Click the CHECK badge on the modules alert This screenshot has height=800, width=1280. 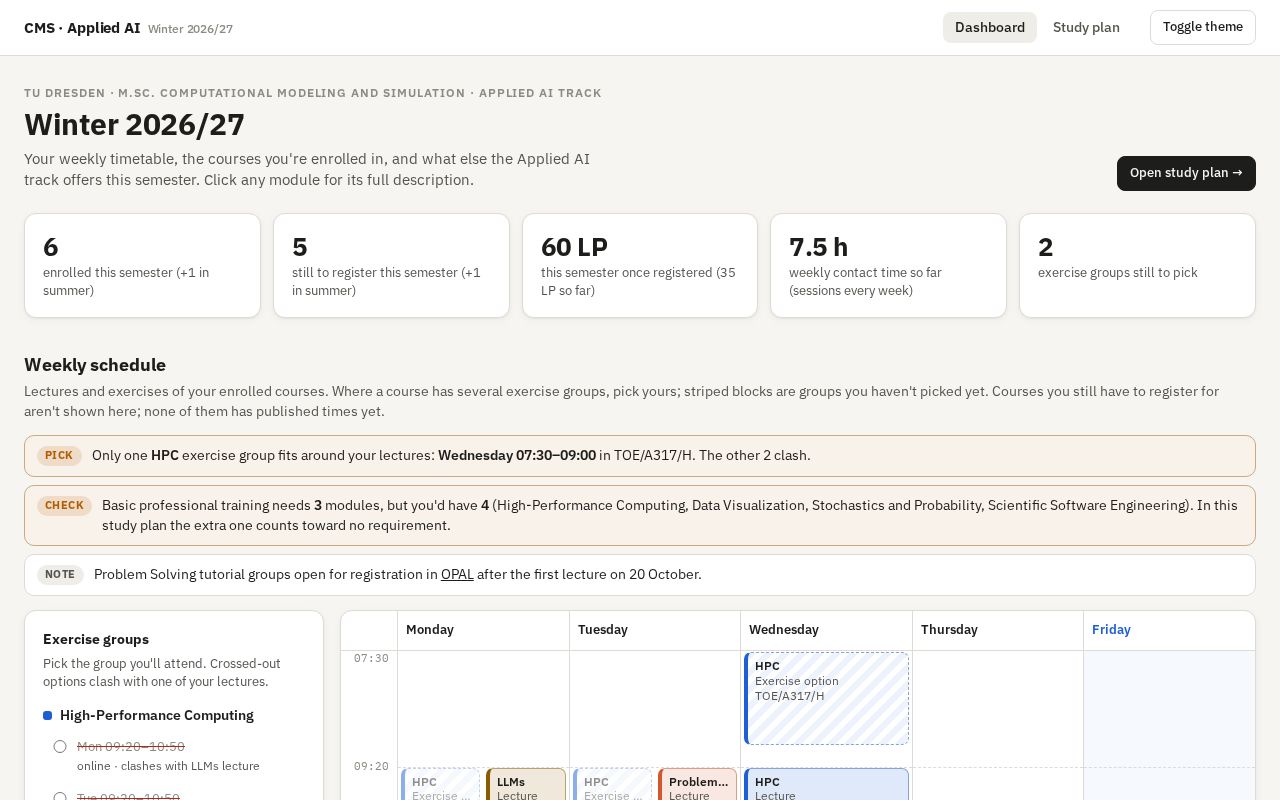pos(64,505)
